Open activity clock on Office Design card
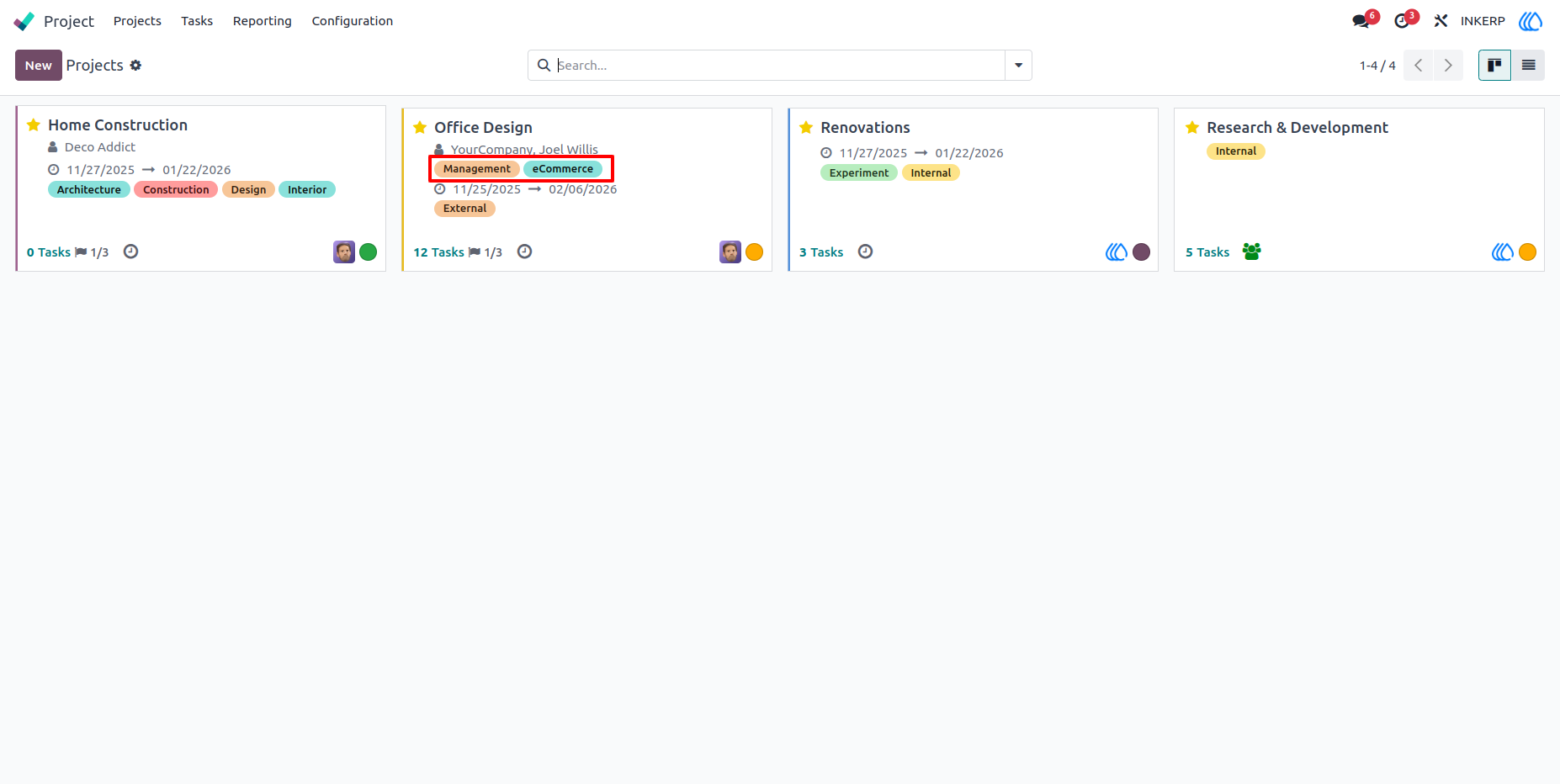The width and height of the screenshot is (1560, 784). pos(524,252)
